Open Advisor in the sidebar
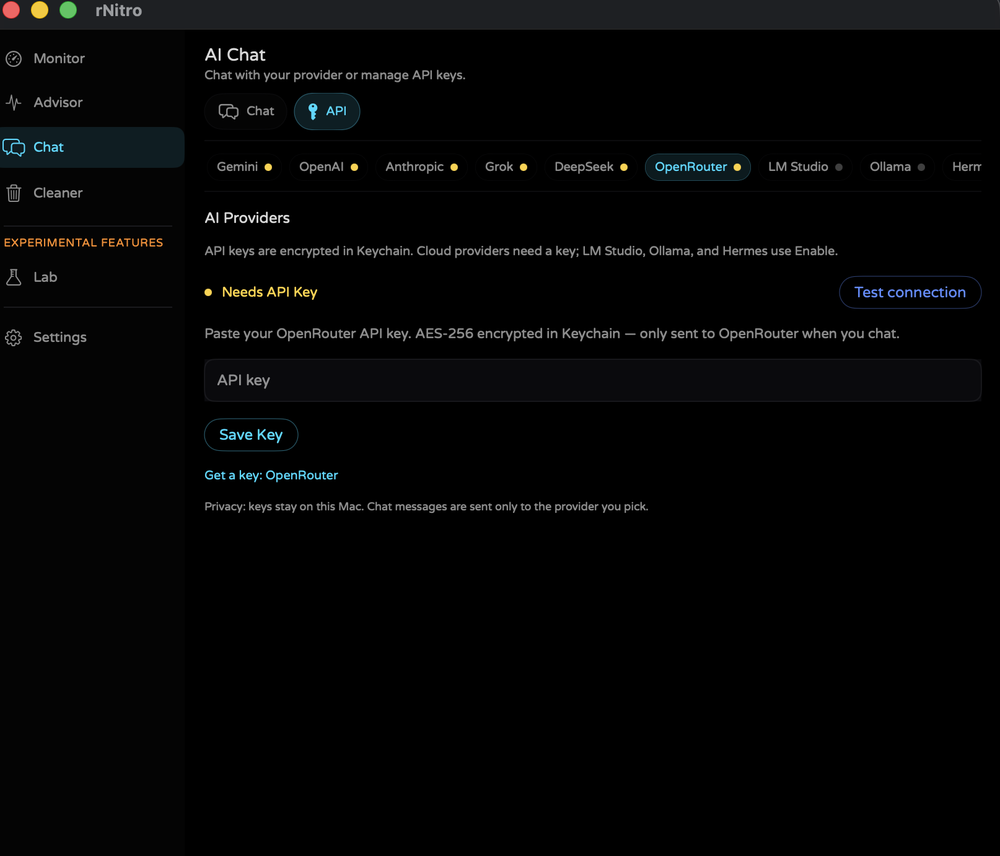Viewport: 1000px width, 856px height. (x=92, y=103)
